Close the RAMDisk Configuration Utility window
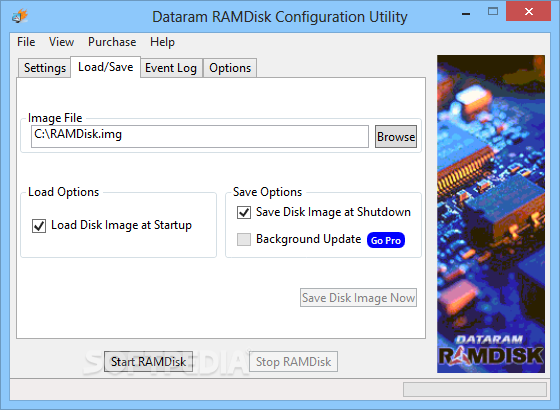This screenshot has height=410, width=560. 529,12
